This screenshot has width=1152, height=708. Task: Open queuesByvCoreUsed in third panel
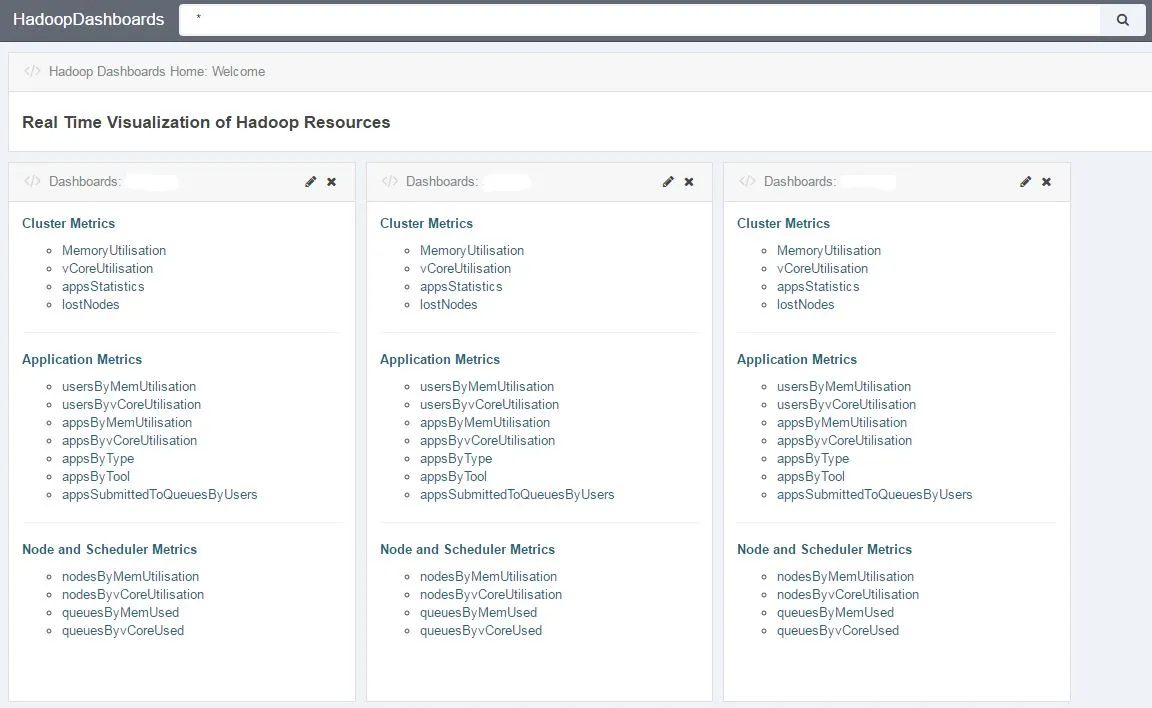point(838,631)
